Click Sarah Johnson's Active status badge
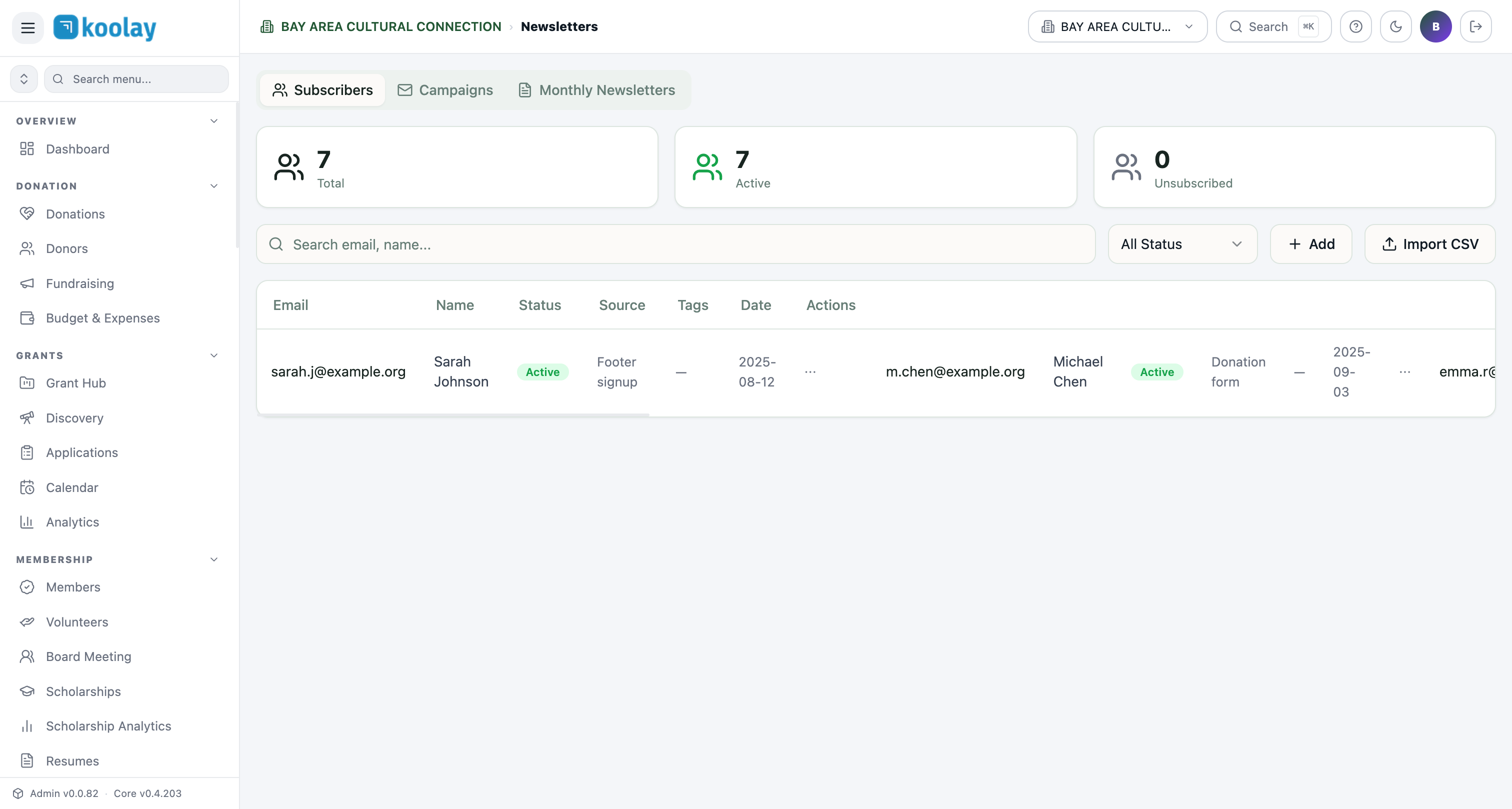Screen dimensions: 1512x809 pyautogui.click(x=542, y=372)
